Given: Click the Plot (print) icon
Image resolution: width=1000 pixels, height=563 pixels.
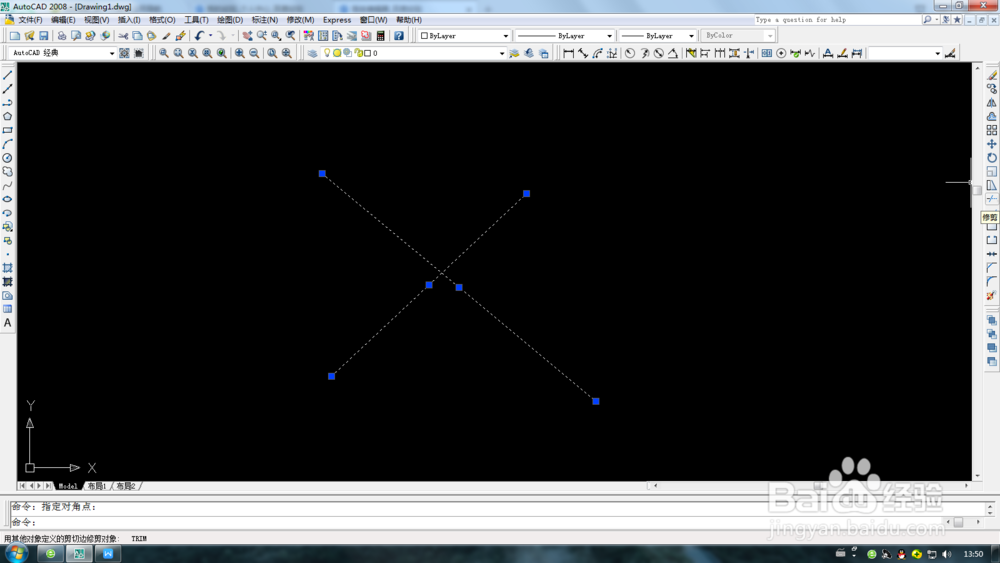Looking at the screenshot, I should (x=62, y=36).
